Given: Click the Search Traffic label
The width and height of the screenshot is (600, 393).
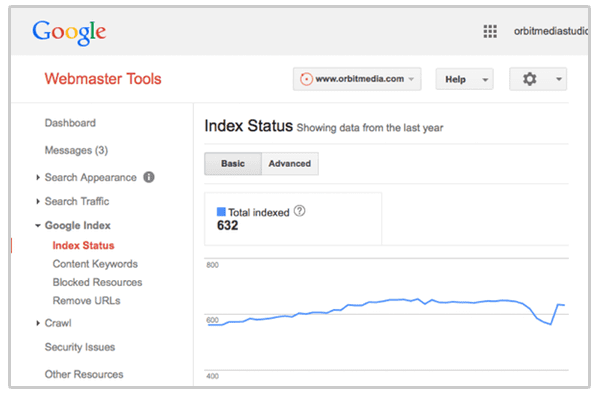Looking at the screenshot, I should [77, 201].
